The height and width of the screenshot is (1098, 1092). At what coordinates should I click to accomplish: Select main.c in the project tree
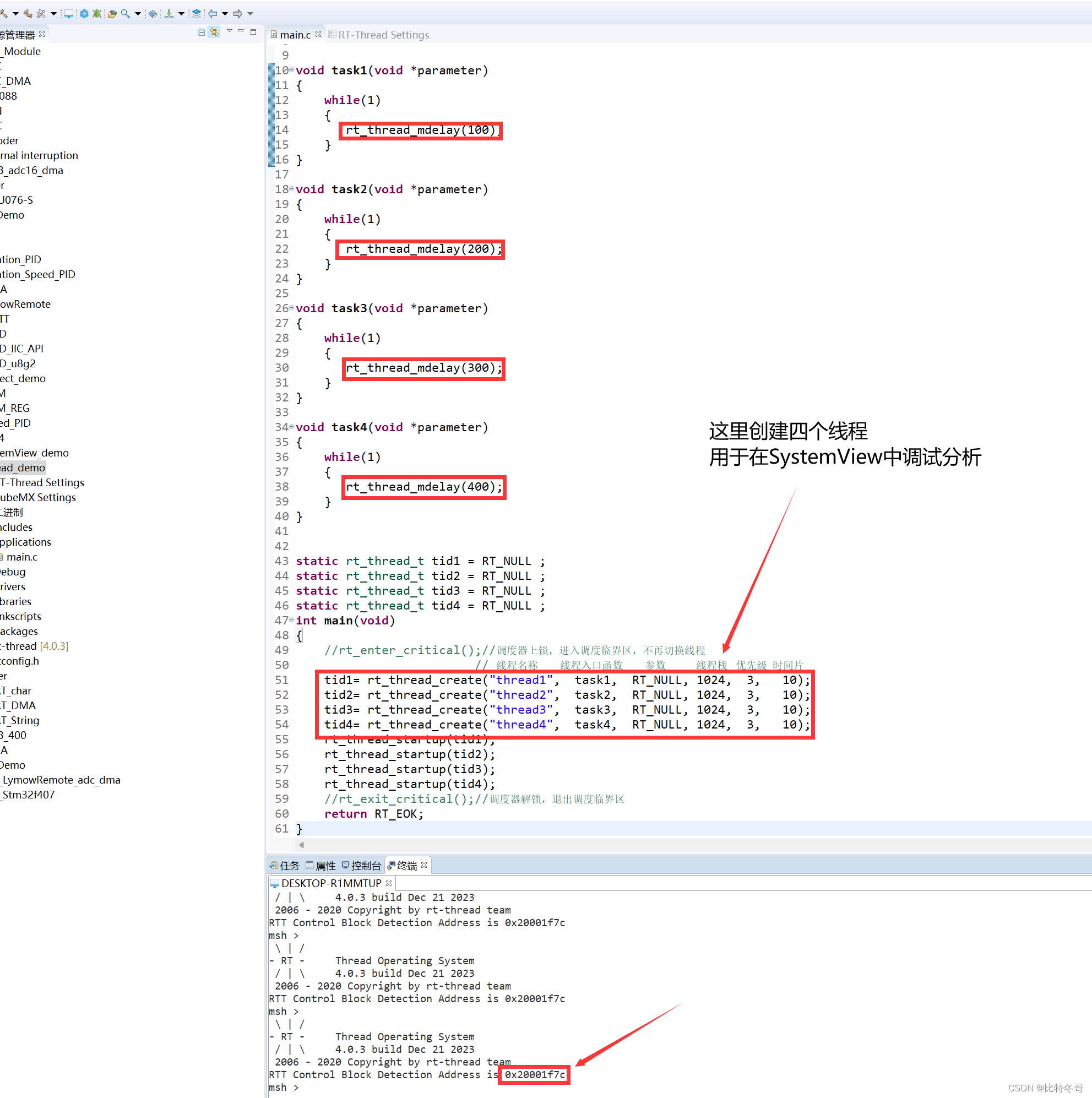[x=21, y=556]
